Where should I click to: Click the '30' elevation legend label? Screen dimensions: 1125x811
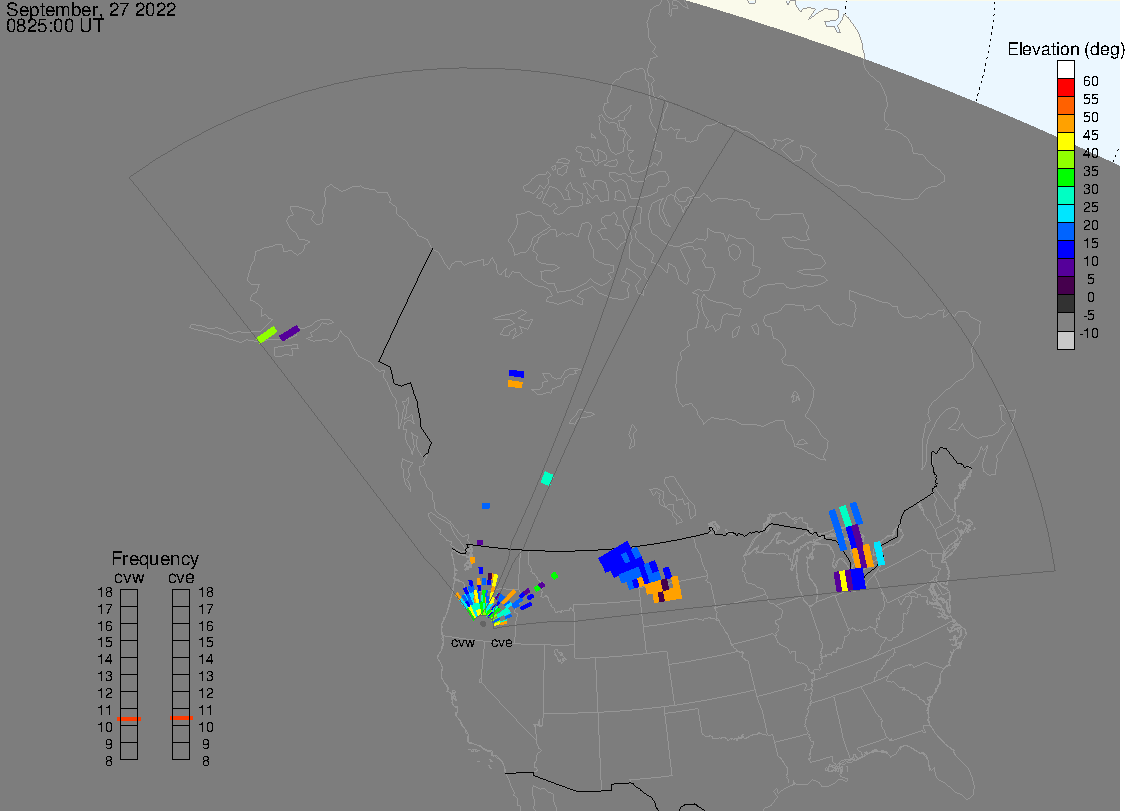pos(1091,189)
